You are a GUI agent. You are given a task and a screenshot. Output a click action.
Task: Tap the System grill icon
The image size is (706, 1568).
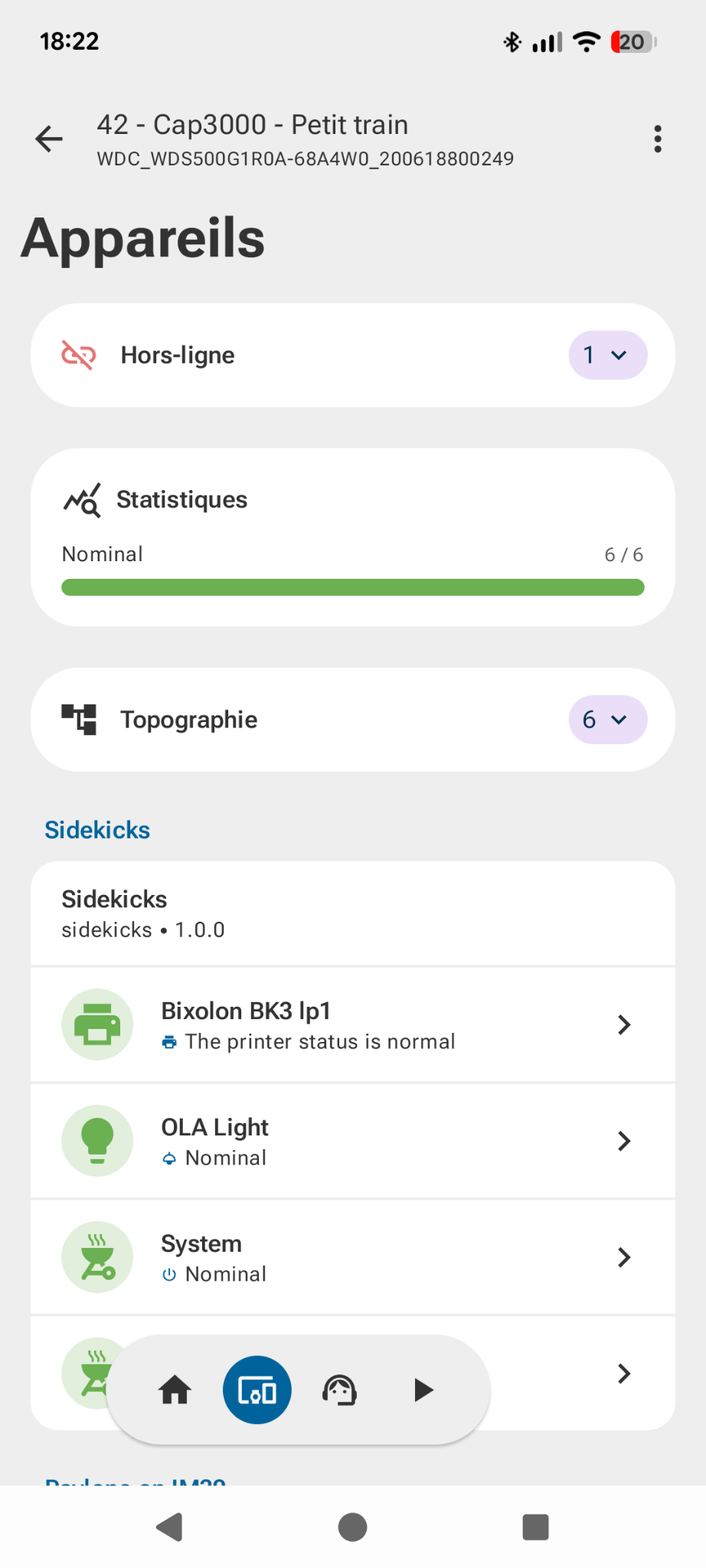point(97,1257)
